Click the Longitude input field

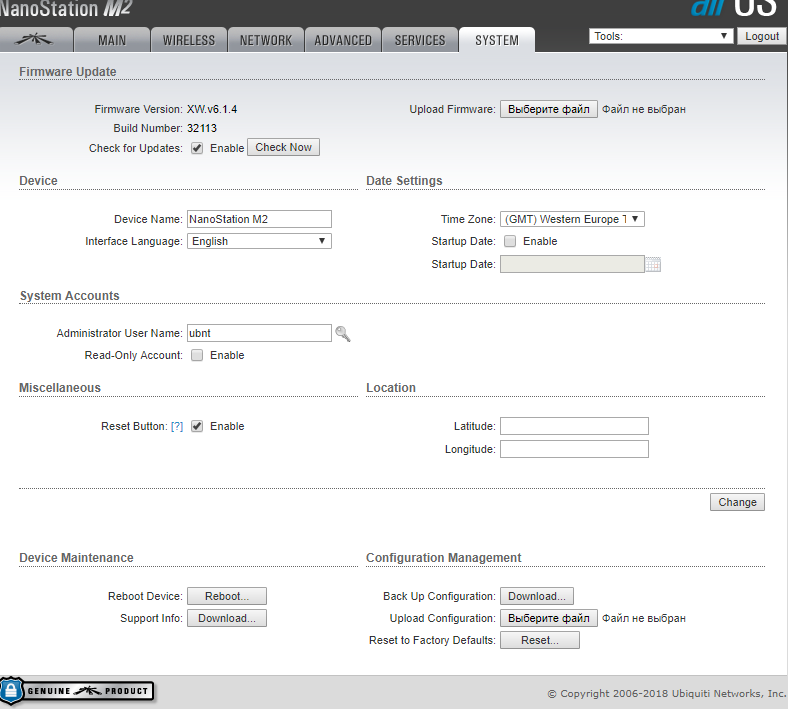574,449
